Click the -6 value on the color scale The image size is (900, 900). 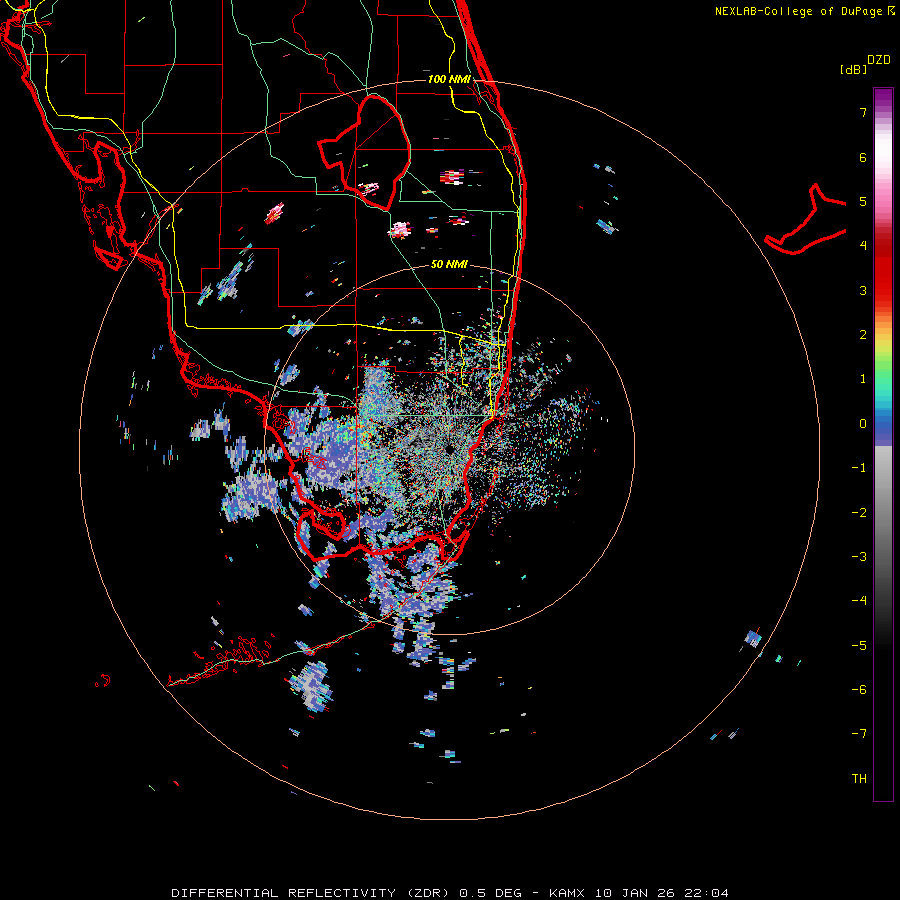859,689
